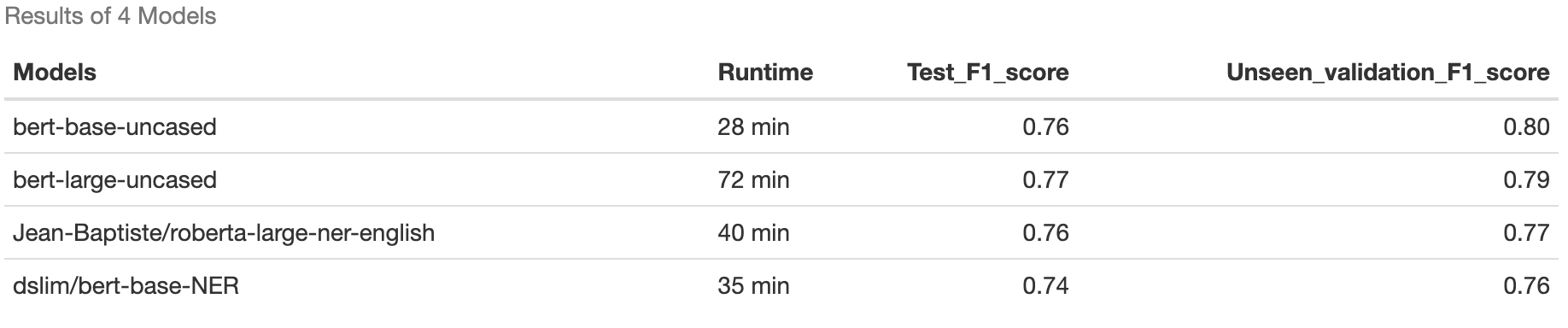This screenshot has width=1568, height=328.
Task: Click the 72 min runtime cell
Action: pyautogui.click(x=753, y=180)
